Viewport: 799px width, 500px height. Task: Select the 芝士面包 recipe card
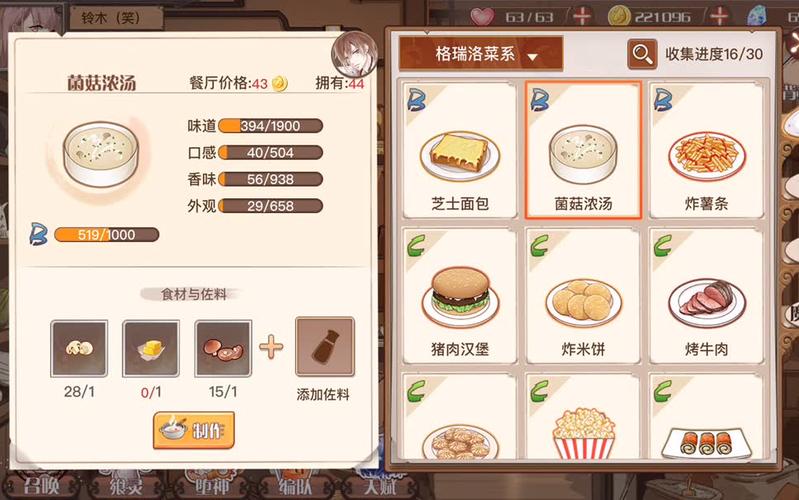460,150
